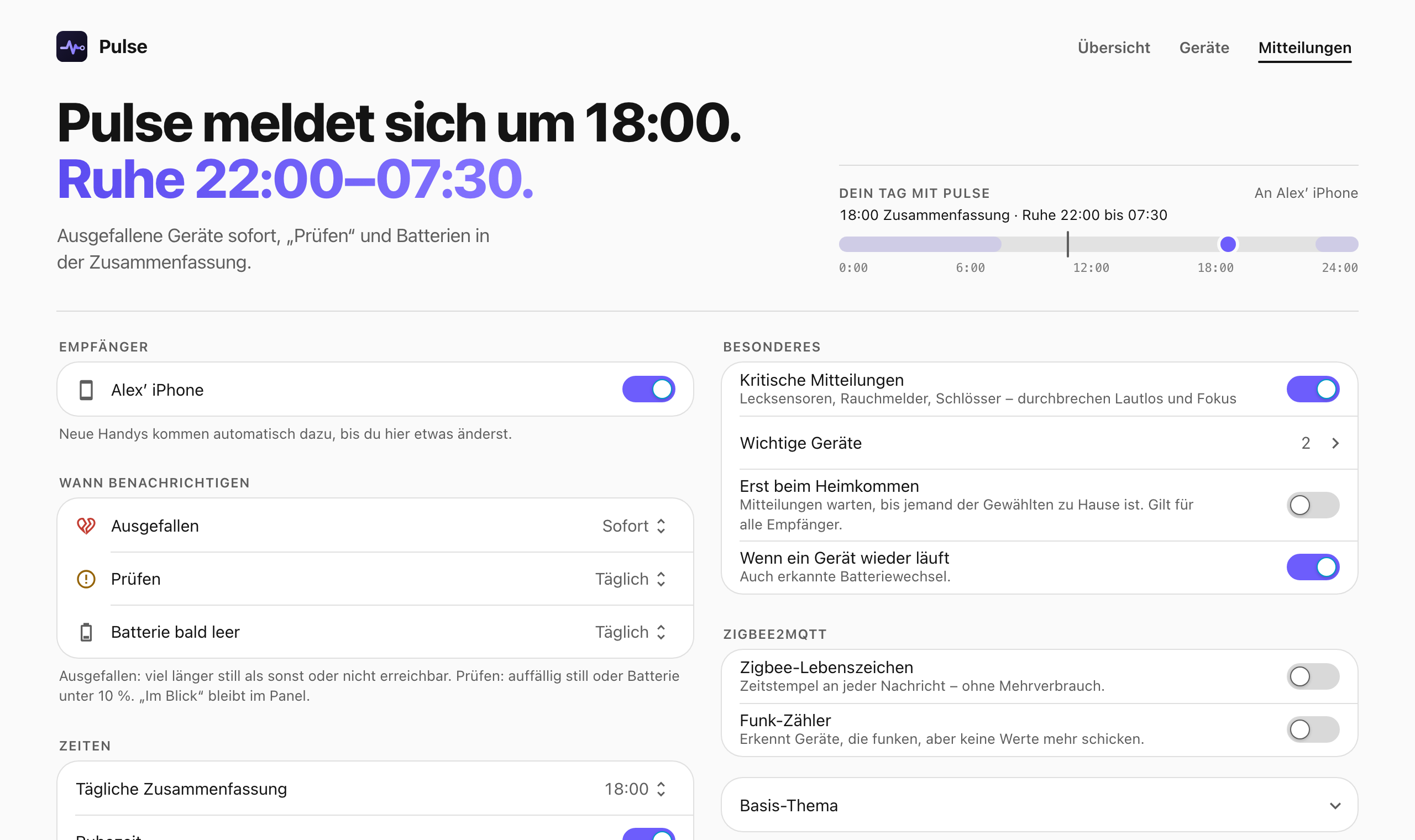Click the battery icon beside Batterie bald leer
Image resolution: width=1415 pixels, height=840 pixels.
pyautogui.click(x=86, y=632)
